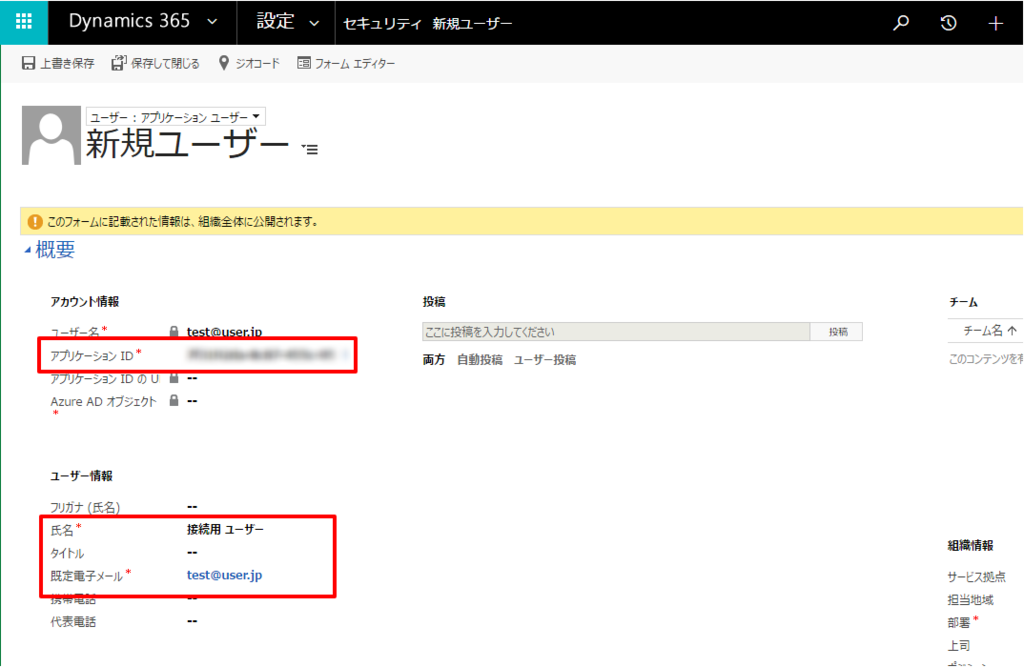The width and height of the screenshot is (1024, 667).
Task: Click the 上司 field label
Action: (959, 645)
